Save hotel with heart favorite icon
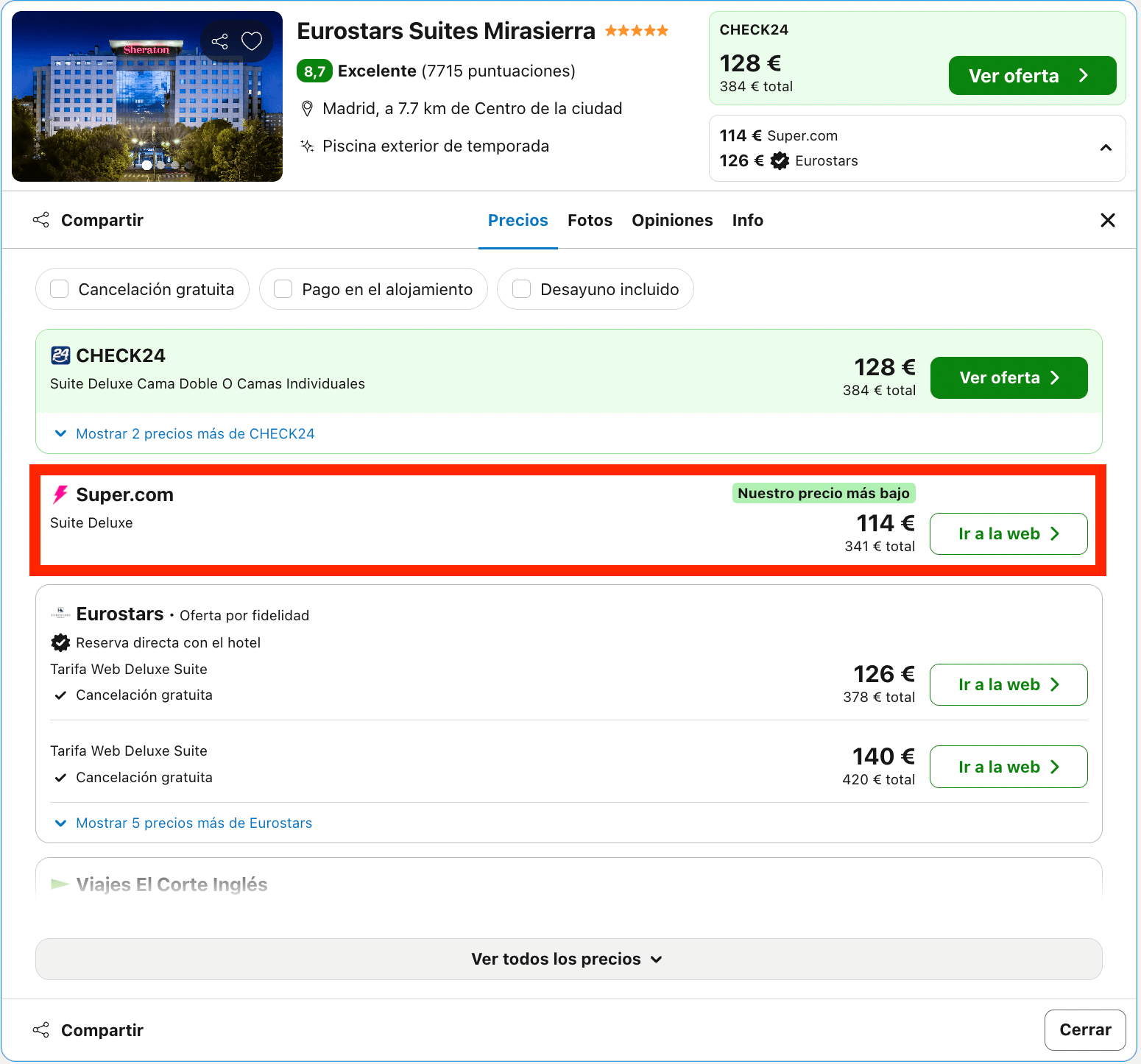 click(x=252, y=41)
